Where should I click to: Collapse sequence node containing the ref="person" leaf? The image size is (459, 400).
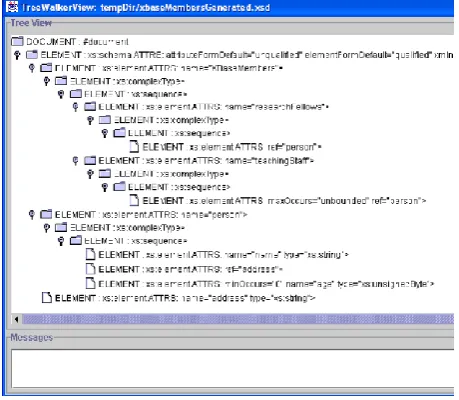105,133
